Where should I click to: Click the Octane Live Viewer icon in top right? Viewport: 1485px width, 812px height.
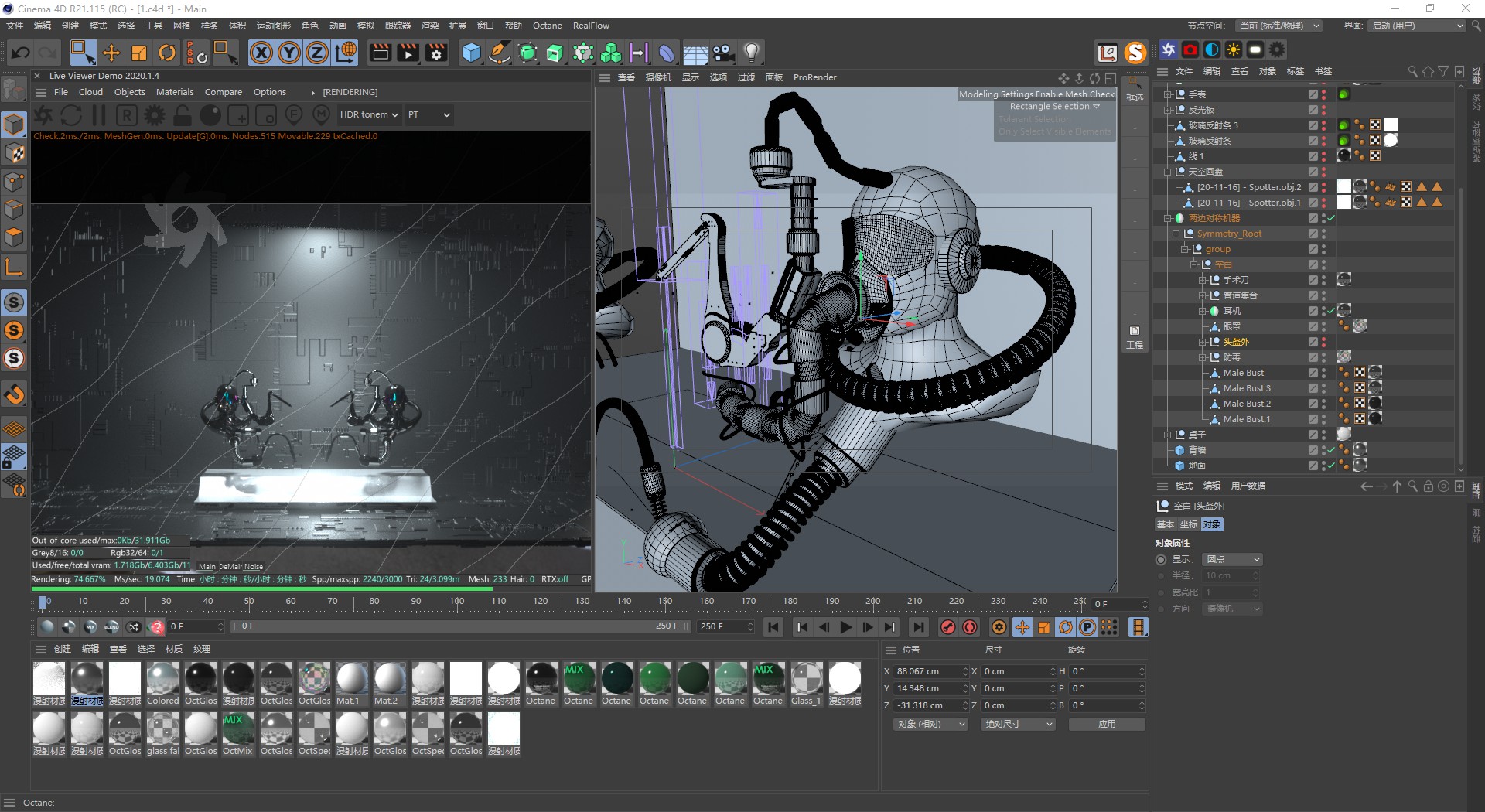pyautogui.click(x=1168, y=49)
